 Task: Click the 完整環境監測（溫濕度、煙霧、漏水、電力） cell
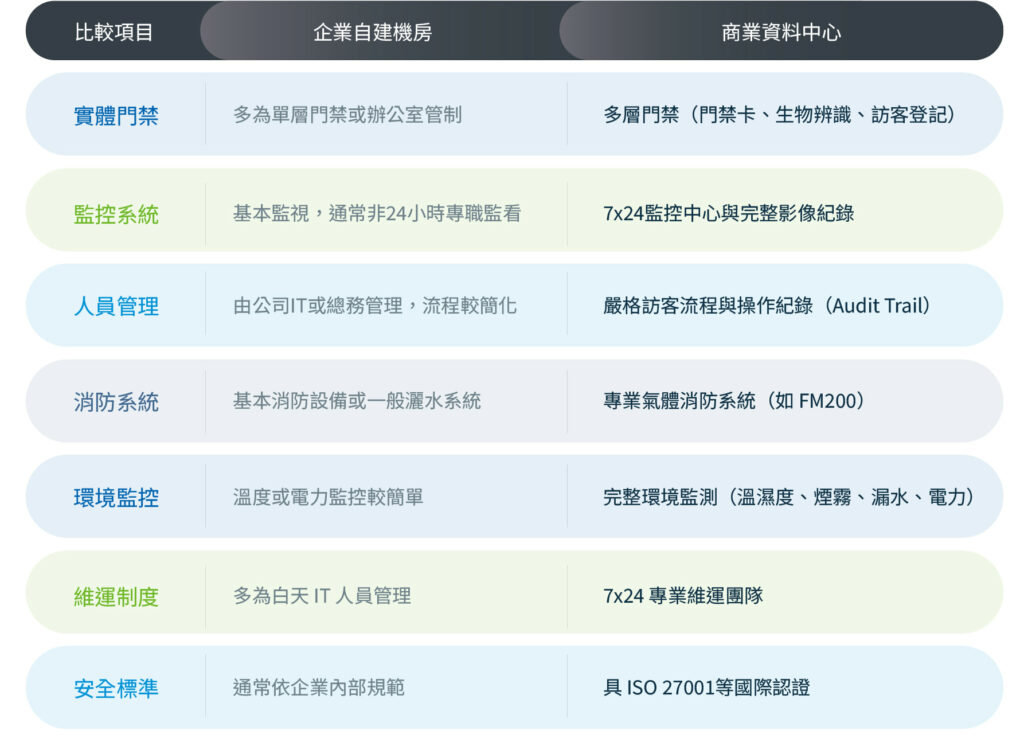click(789, 497)
